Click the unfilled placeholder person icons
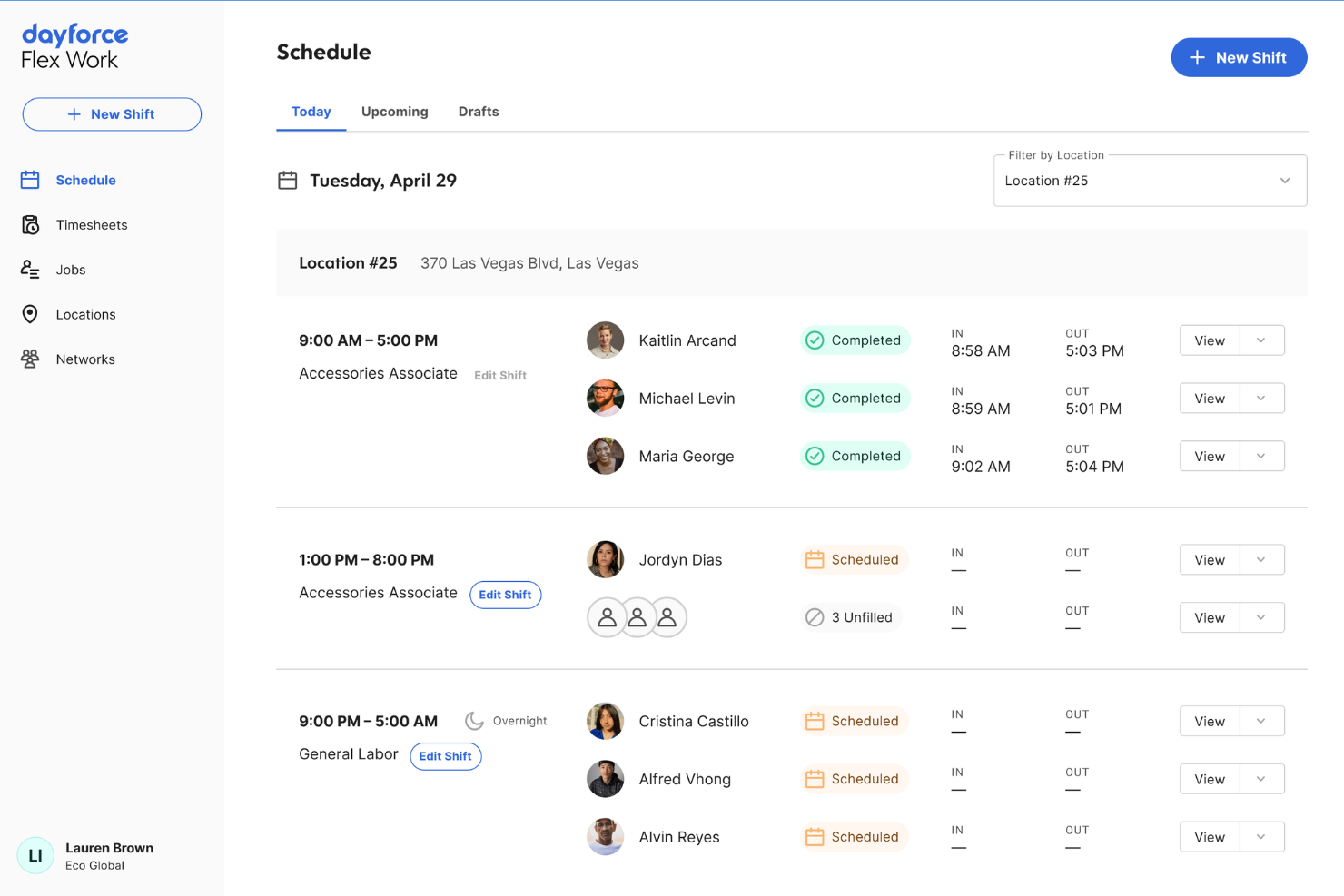Viewport: 1344px width, 896px height. pos(637,617)
